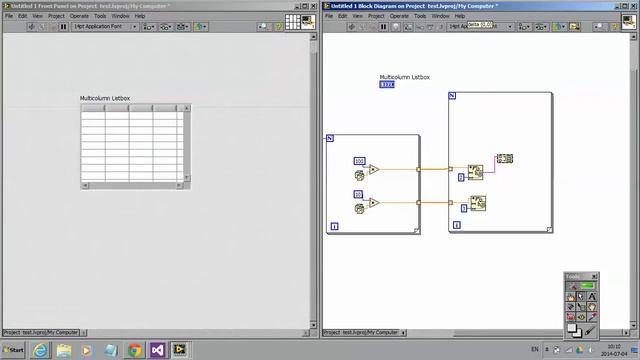Select the Build Array node
The height and width of the screenshot is (360, 640).
[504, 159]
